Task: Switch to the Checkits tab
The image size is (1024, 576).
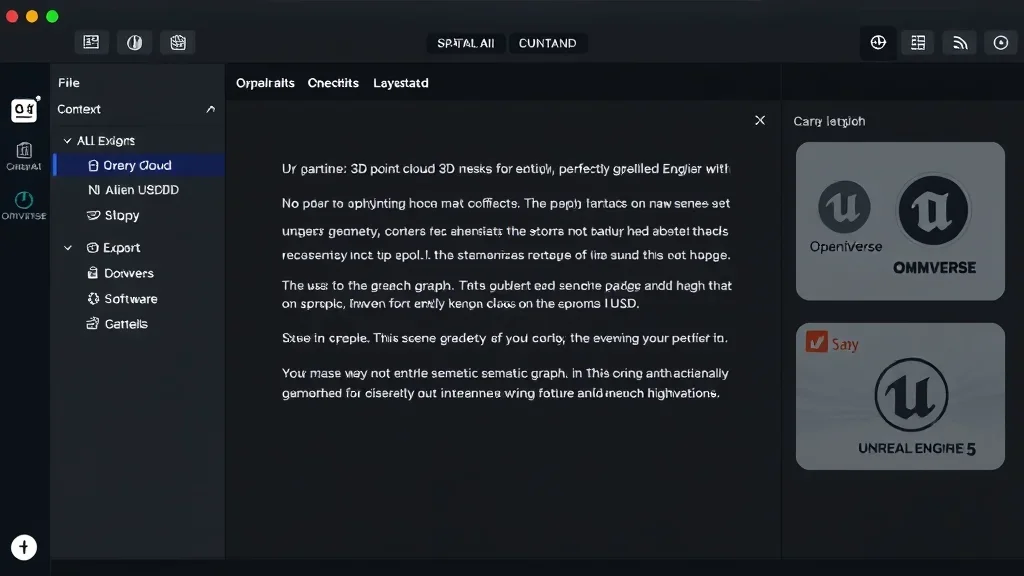Action: 333,83
